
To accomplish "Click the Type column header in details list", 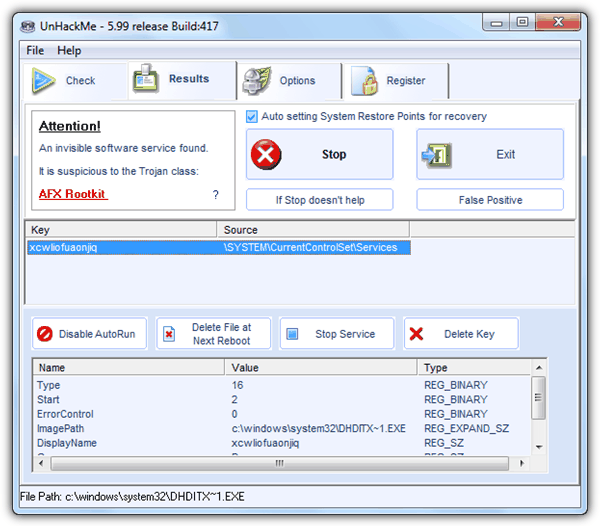I will coord(474,368).
